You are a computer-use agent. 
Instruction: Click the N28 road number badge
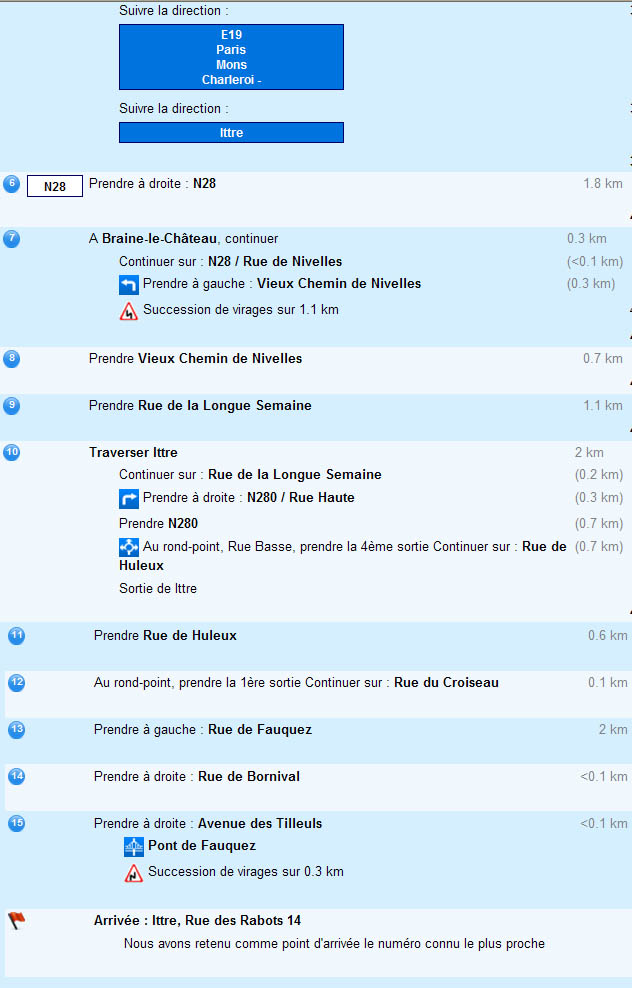[55, 186]
